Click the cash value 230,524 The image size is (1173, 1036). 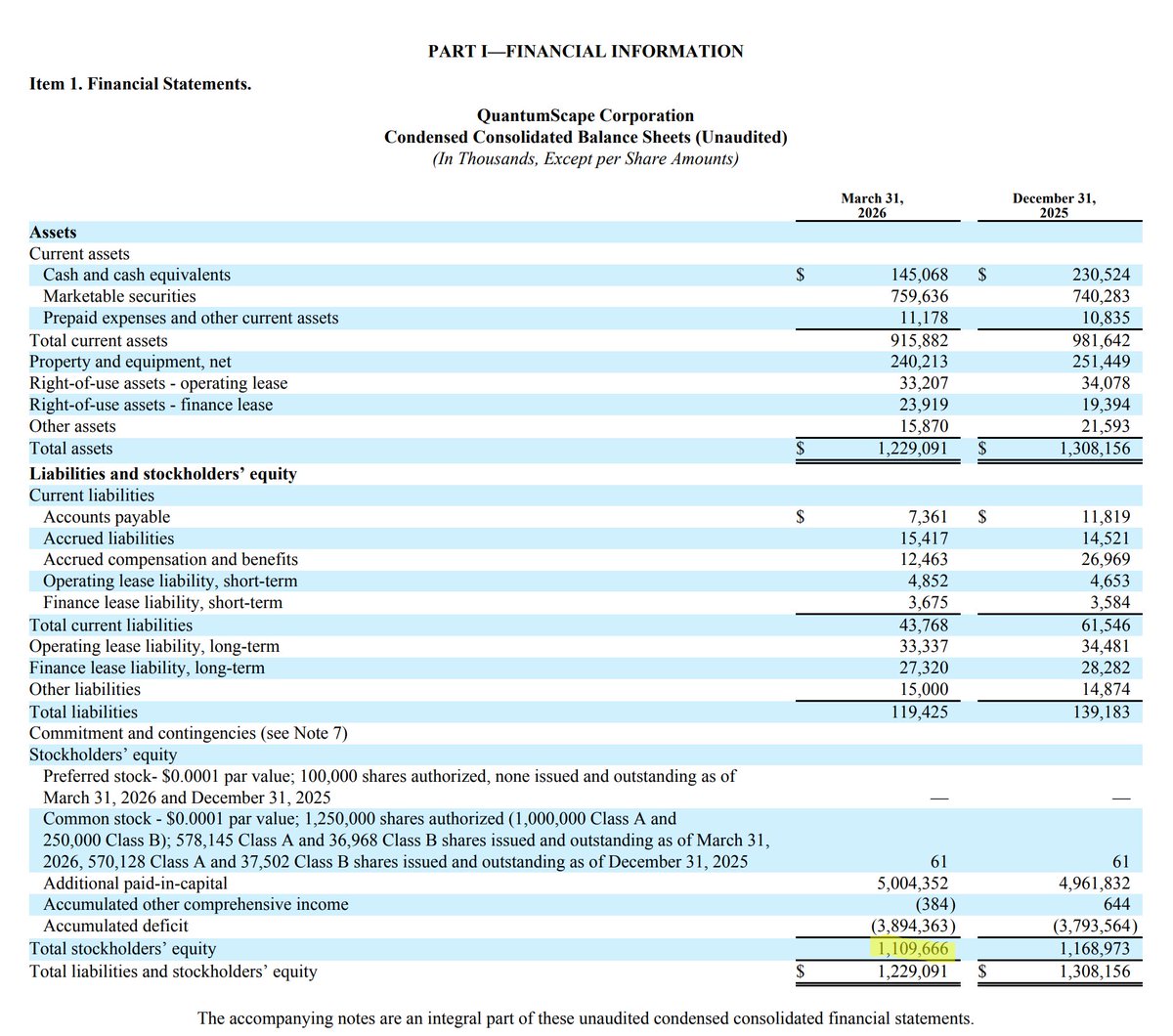coord(1100,276)
